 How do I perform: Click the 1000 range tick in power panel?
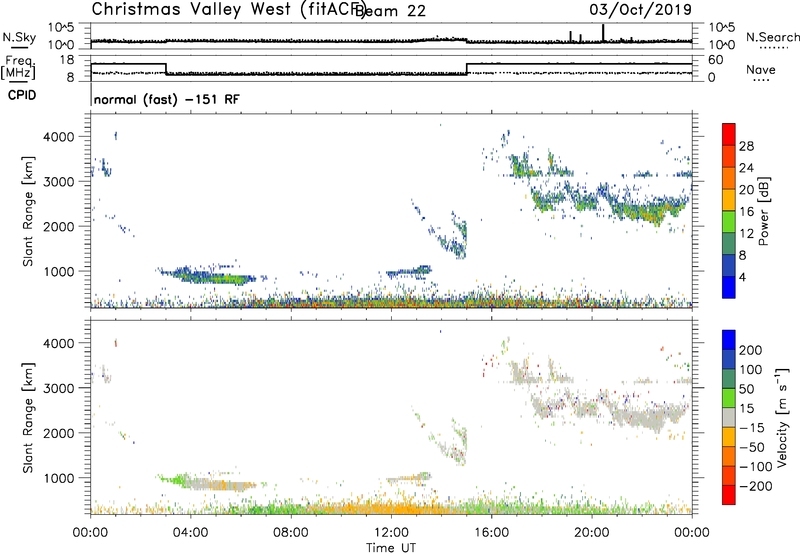pos(60,271)
